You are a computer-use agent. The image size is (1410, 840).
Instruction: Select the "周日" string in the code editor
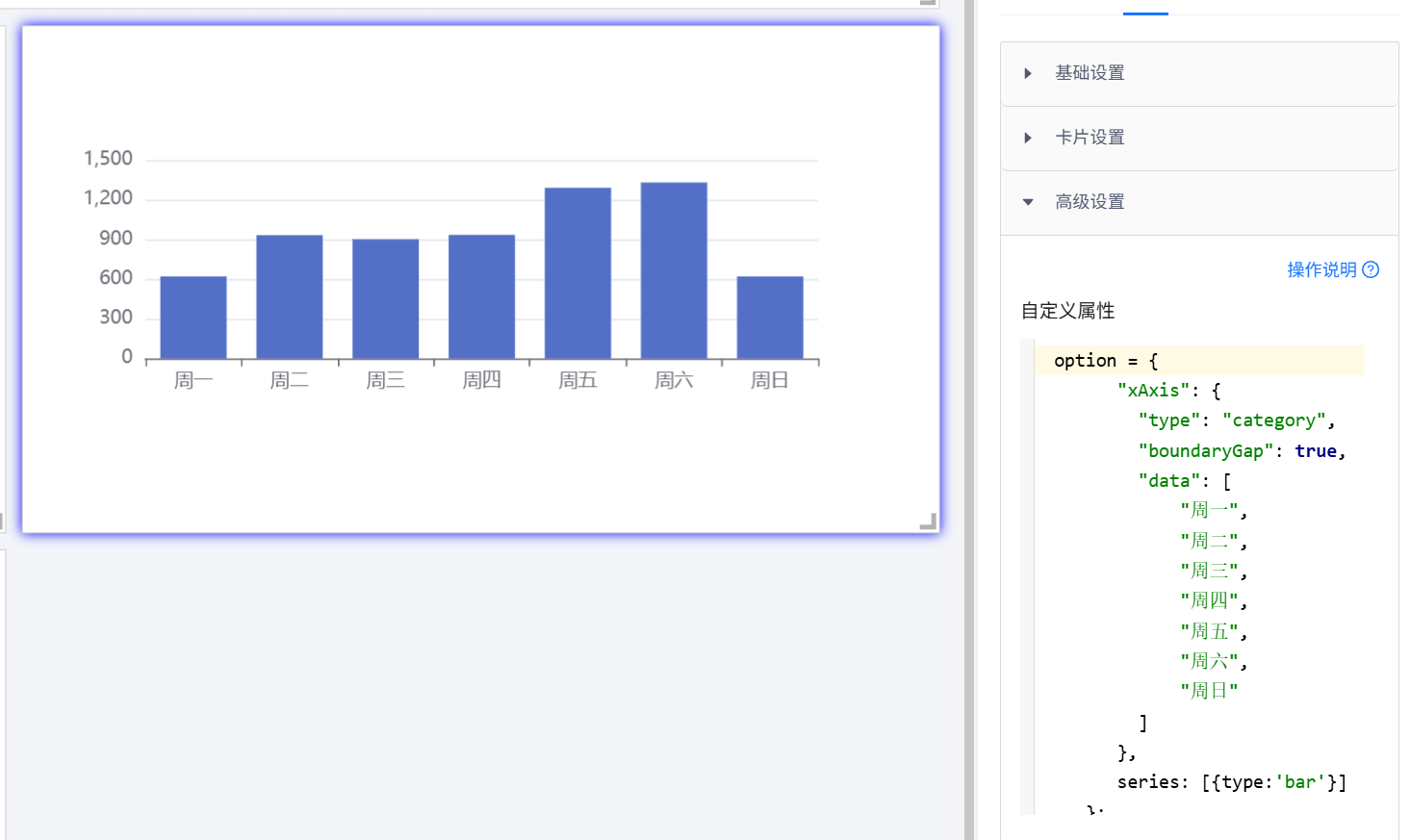(x=1209, y=689)
